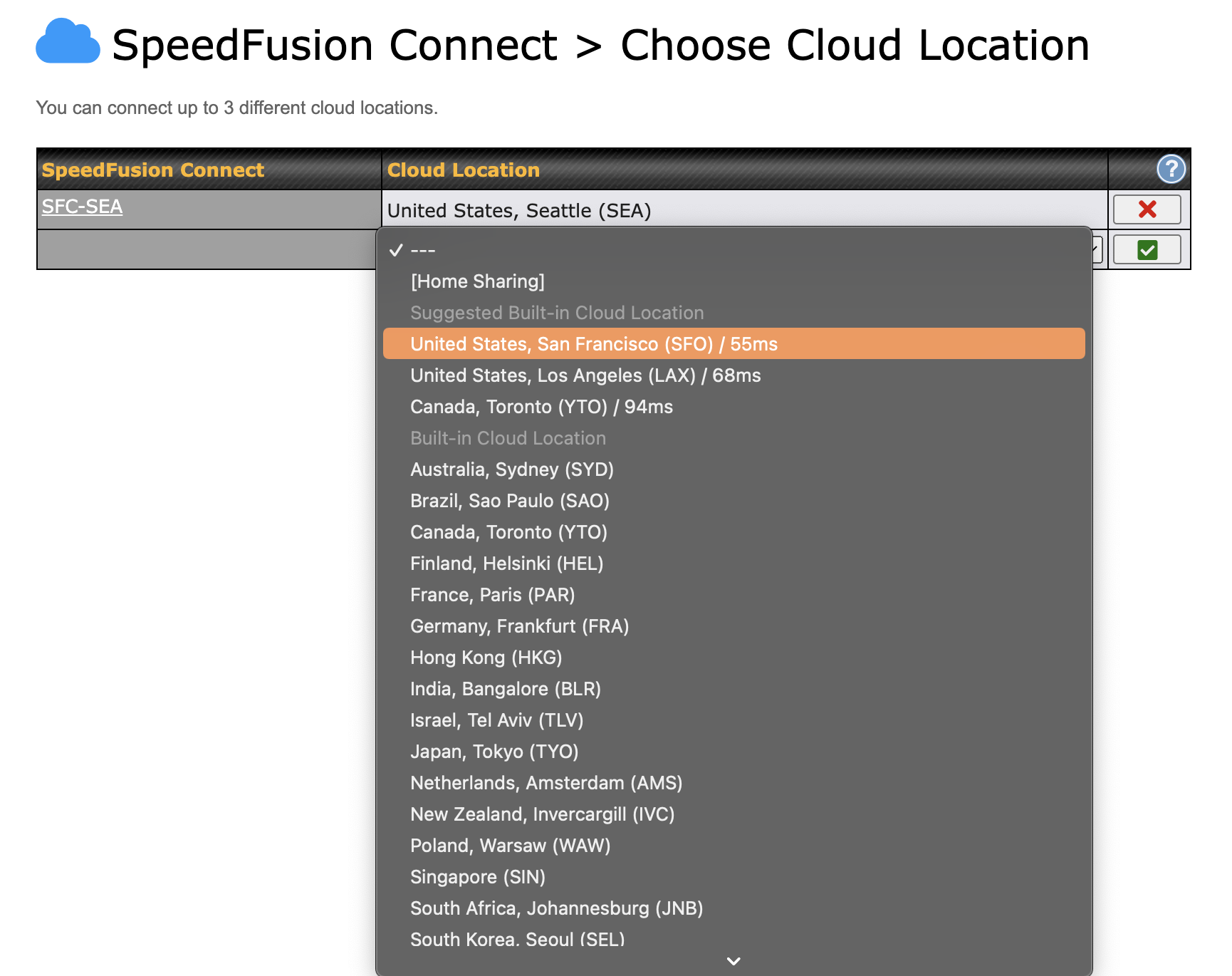Click the SpeedFusion Connect column header
Image resolution: width=1232 pixels, height=976 pixels.
(152, 170)
